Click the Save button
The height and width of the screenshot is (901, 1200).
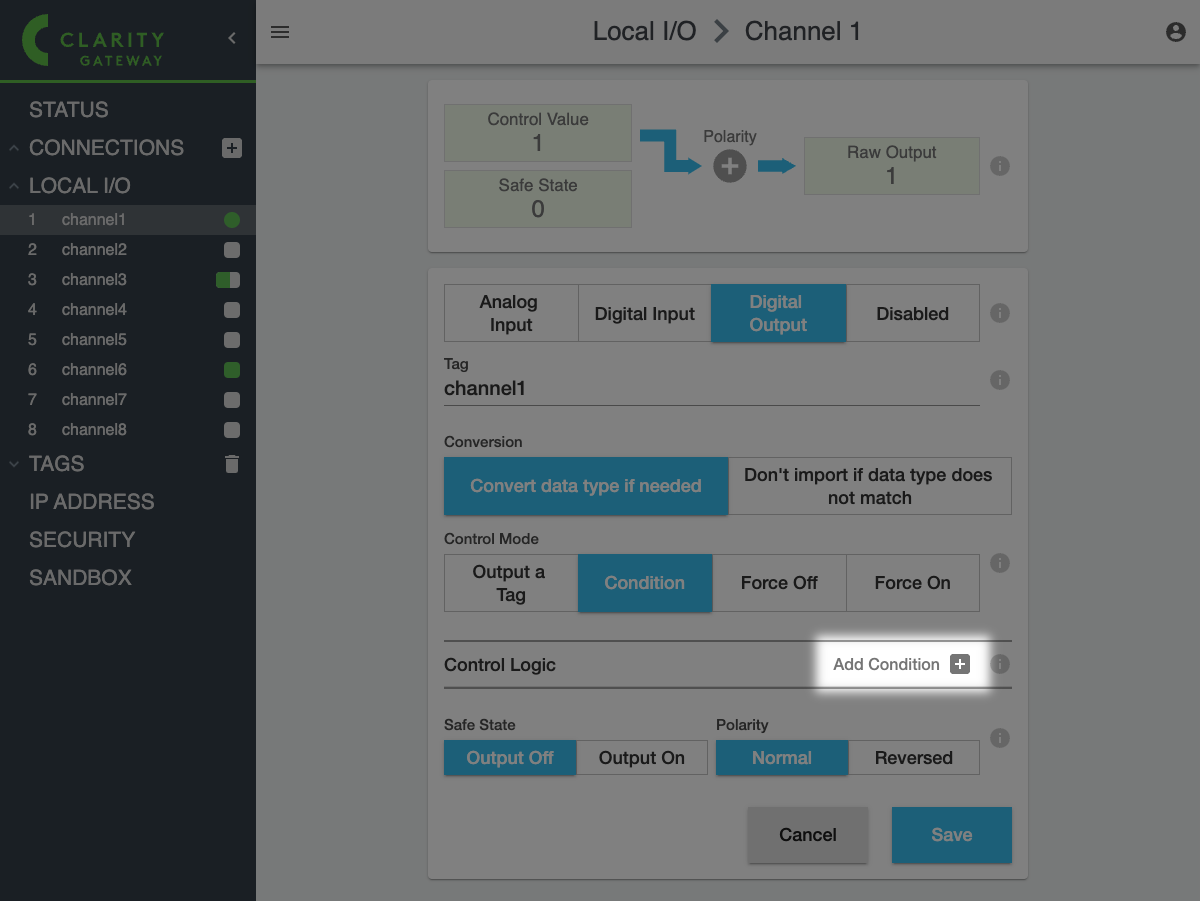click(x=951, y=835)
